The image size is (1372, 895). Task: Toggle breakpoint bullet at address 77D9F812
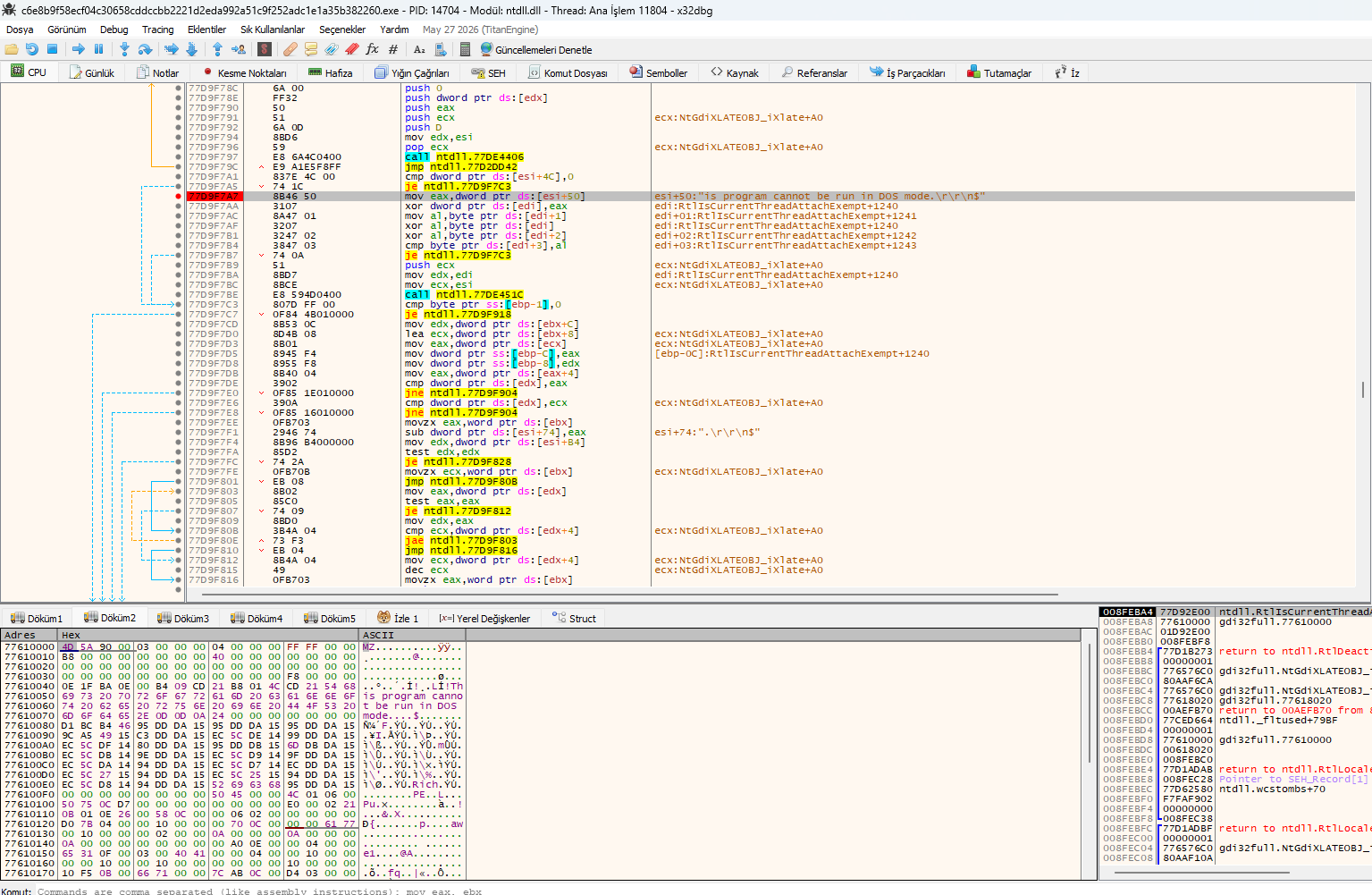pyautogui.click(x=179, y=560)
